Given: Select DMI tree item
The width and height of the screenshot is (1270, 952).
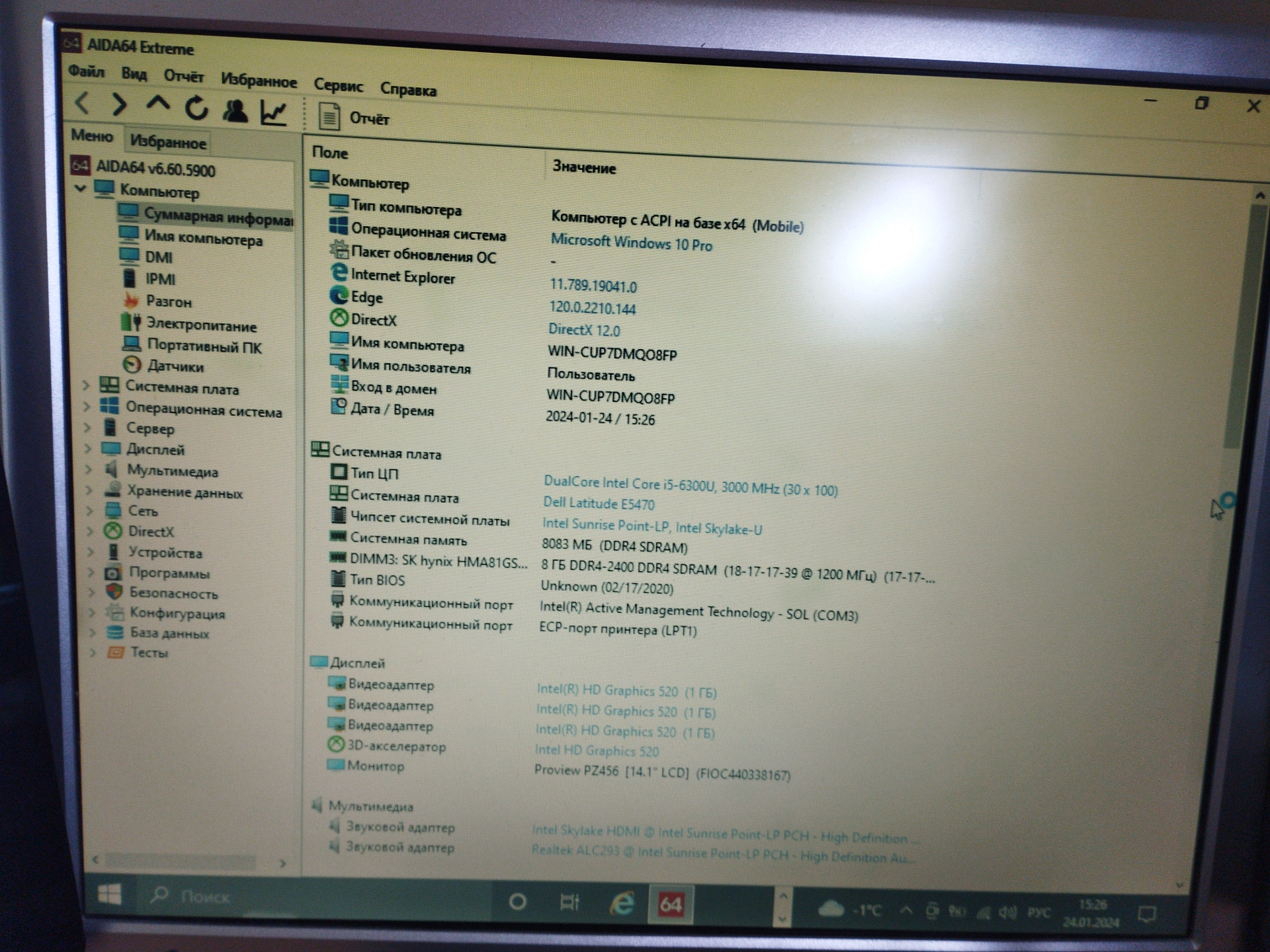Looking at the screenshot, I should click(x=146, y=257).
